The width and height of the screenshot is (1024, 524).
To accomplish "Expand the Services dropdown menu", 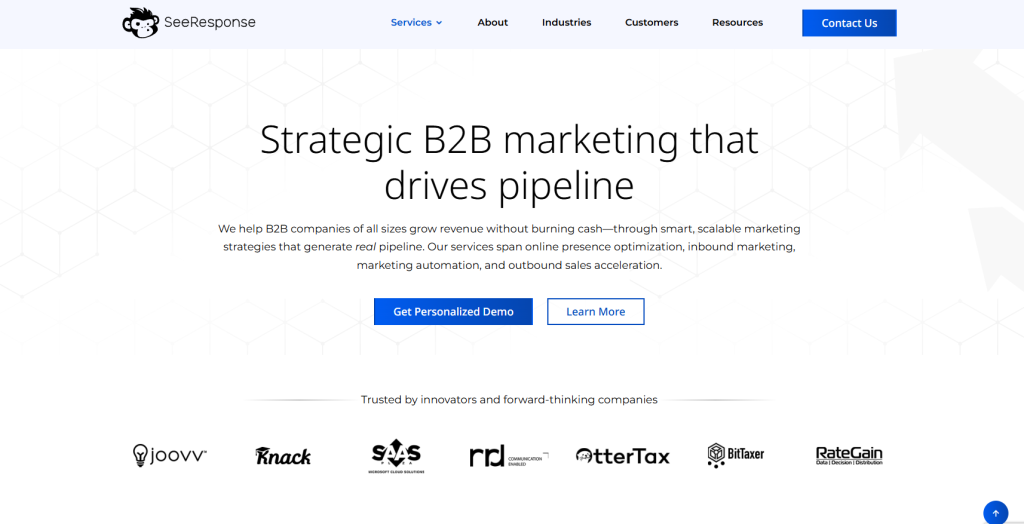I will pos(411,22).
